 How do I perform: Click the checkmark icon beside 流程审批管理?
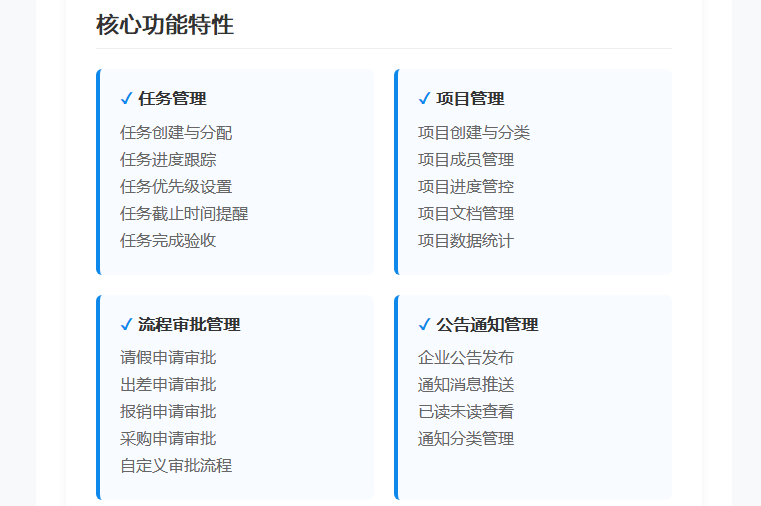pyautogui.click(x=126, y=325)
